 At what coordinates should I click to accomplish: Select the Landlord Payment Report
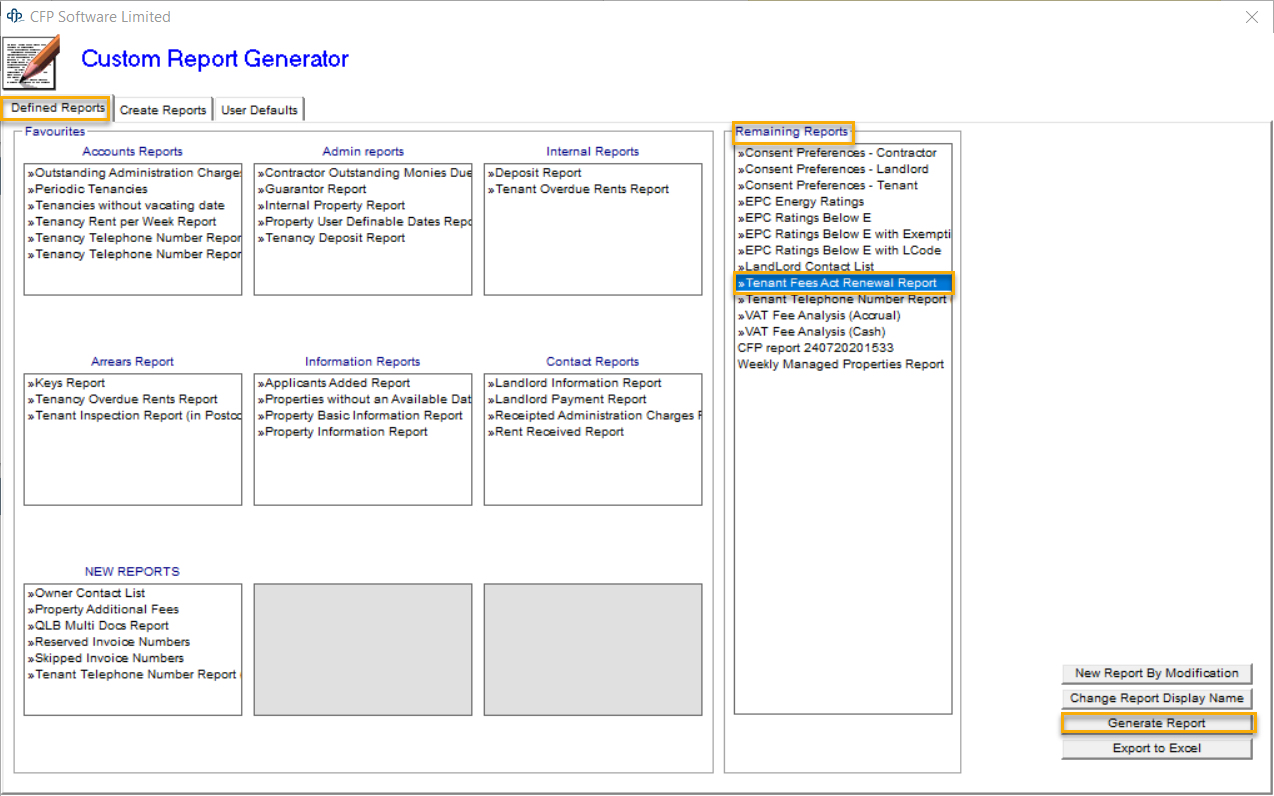(567, 399)
